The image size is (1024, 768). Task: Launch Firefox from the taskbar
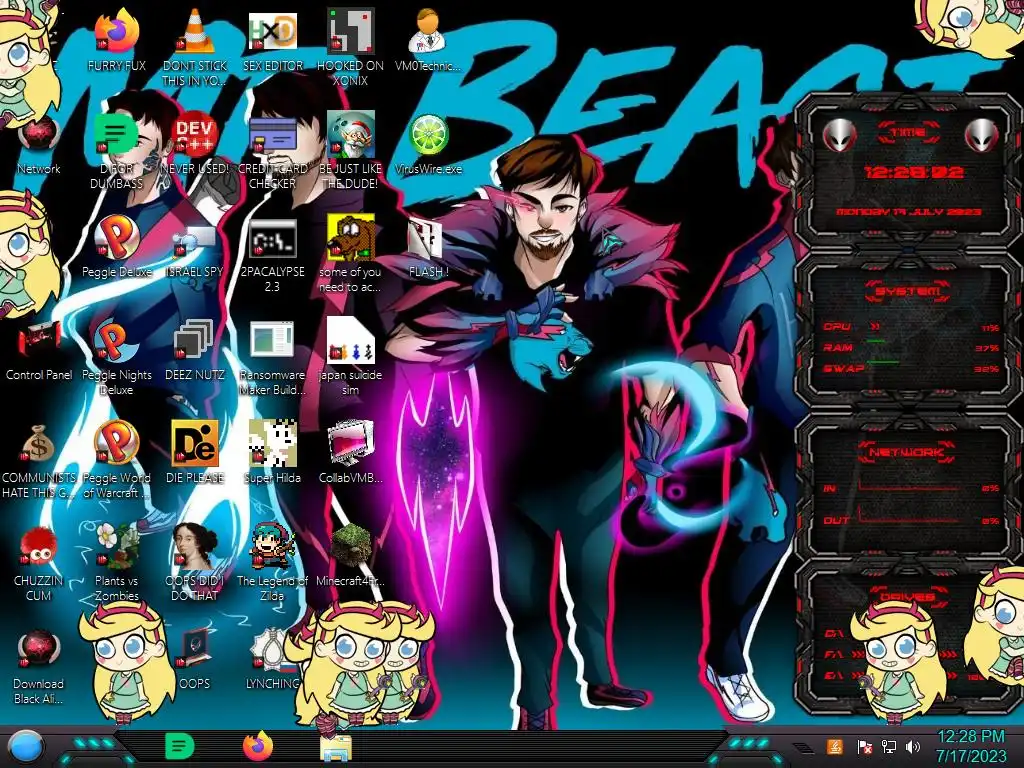pos(258,746)
